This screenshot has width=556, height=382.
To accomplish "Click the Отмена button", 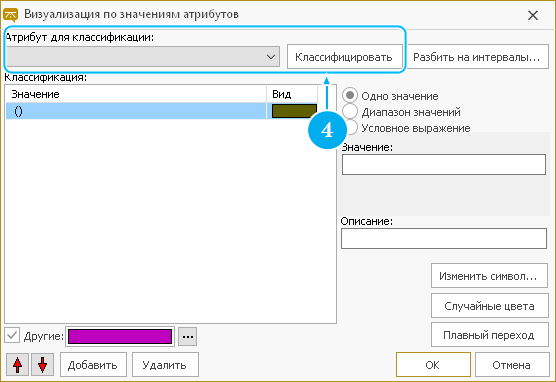I will pyautogui.click(x=512, y=365).
